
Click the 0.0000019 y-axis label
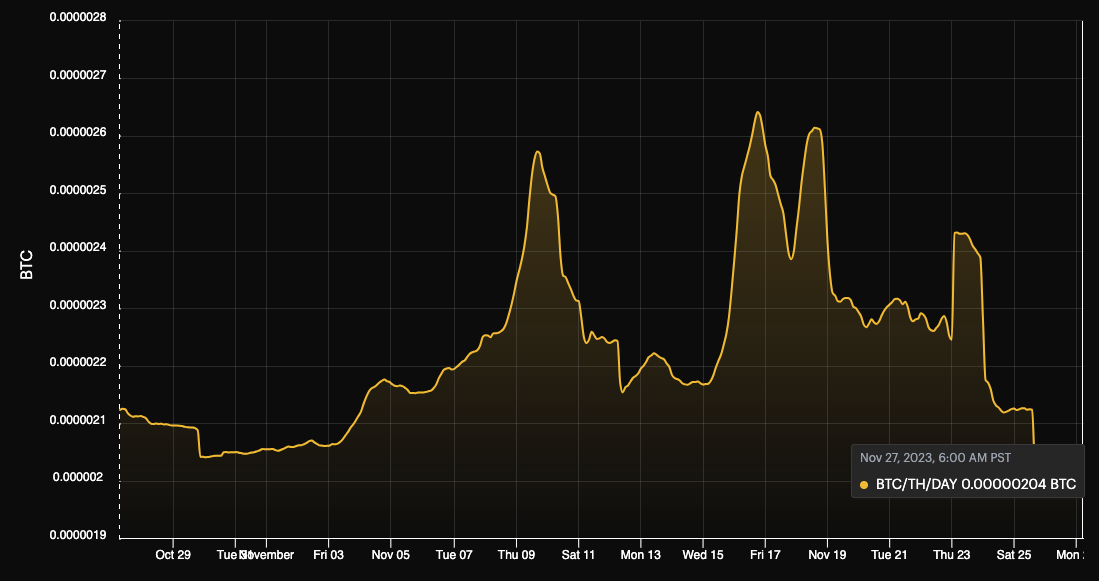tap(78, 535)
